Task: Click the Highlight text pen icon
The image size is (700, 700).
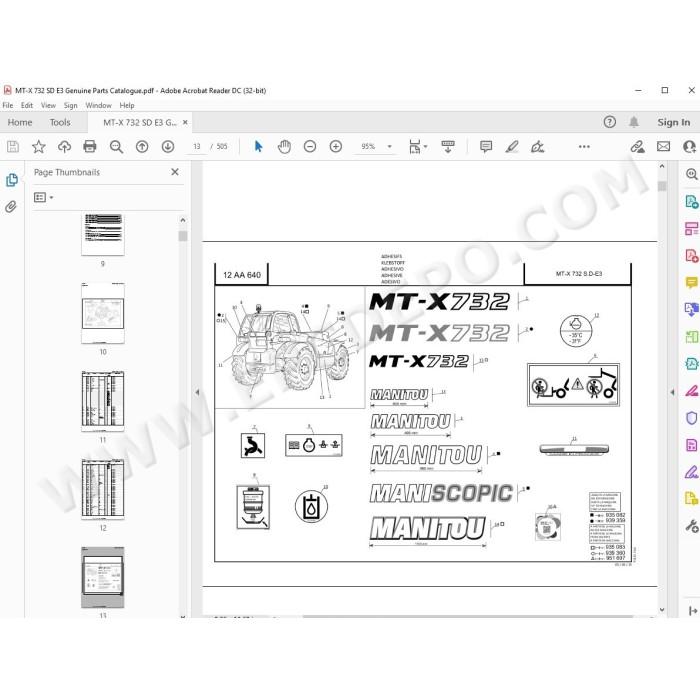Action: (x=512, y=146)
